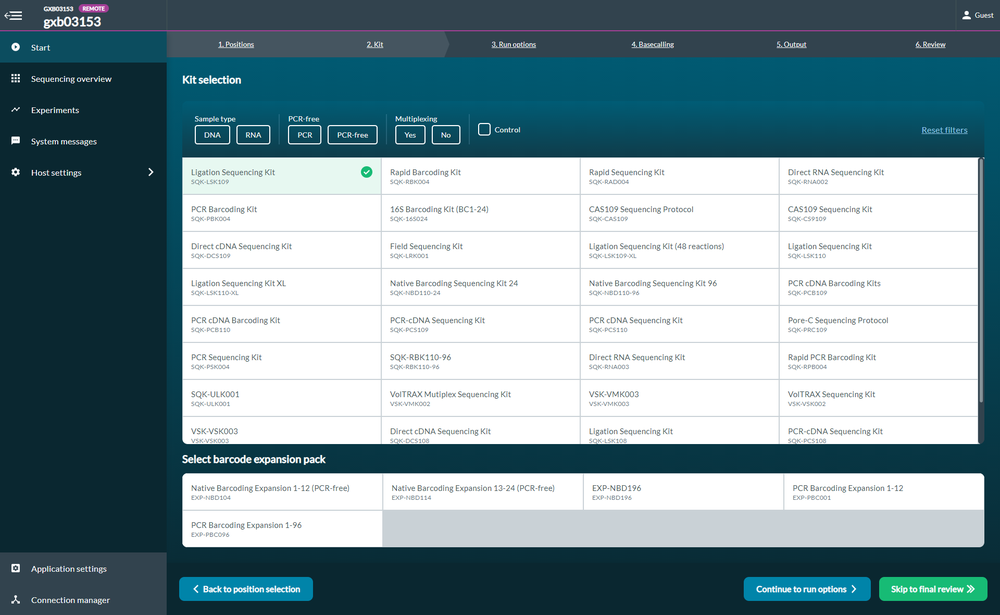
Task: Click the Reset filters link
Action: pos(944,130)
